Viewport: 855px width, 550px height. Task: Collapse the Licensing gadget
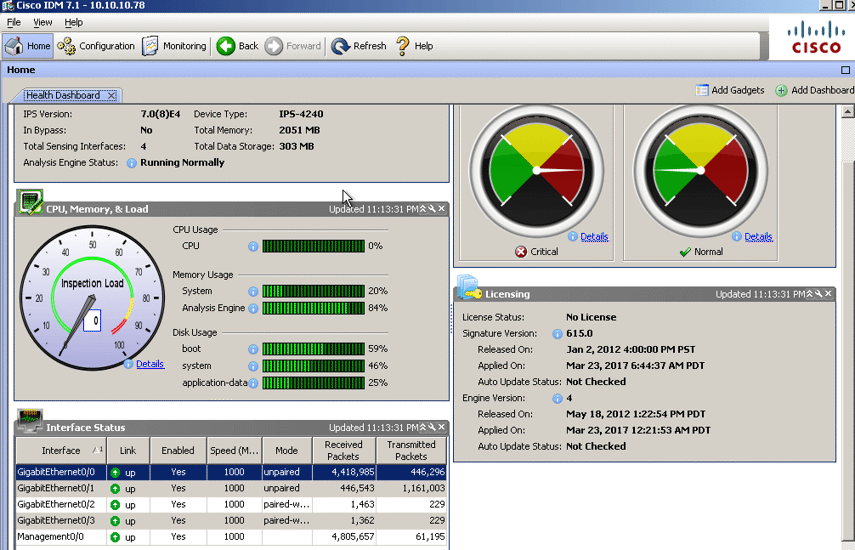point(809,294)
